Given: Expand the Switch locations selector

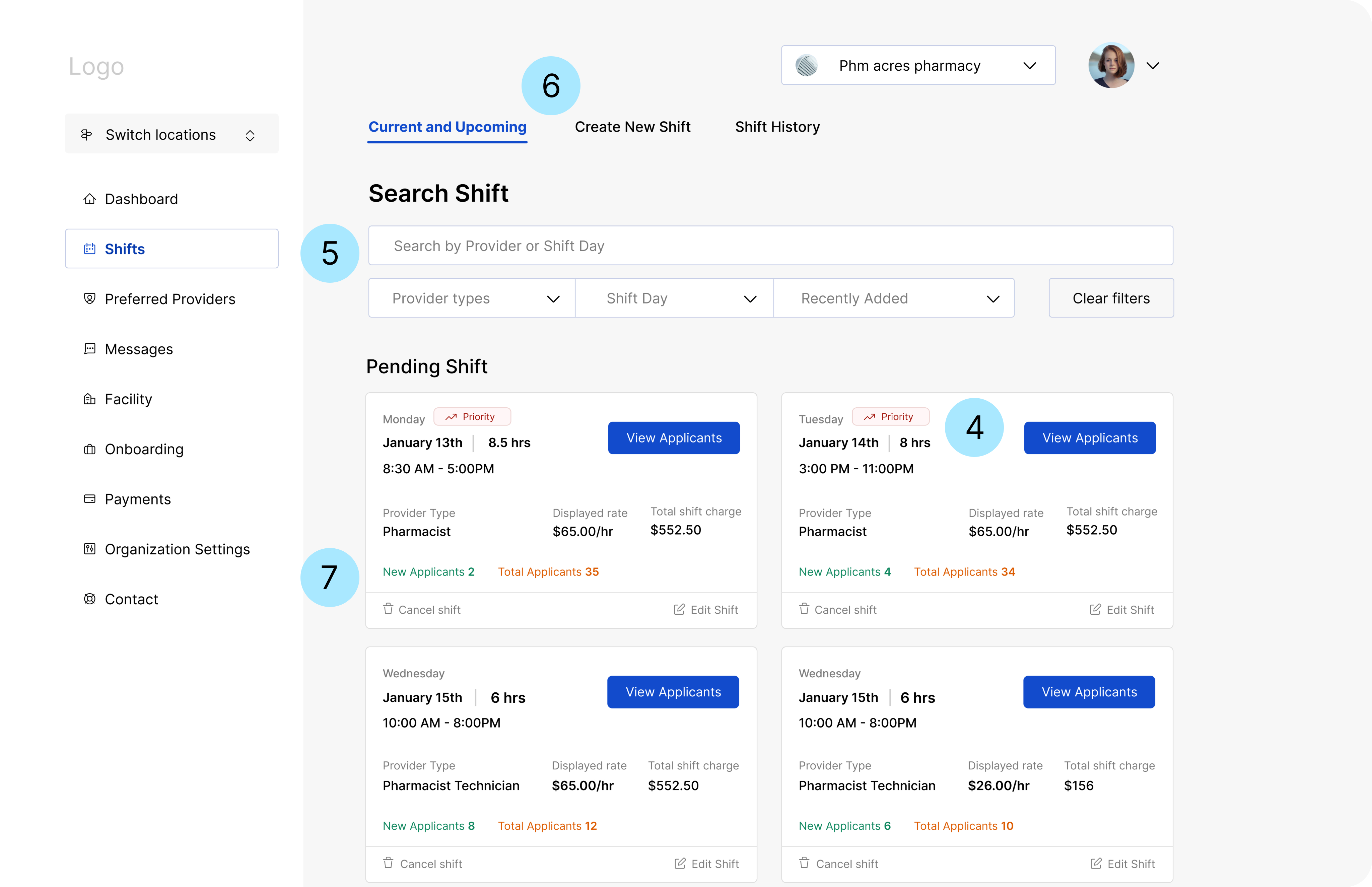Looking at the screenshot, I should tap(171, 134).
